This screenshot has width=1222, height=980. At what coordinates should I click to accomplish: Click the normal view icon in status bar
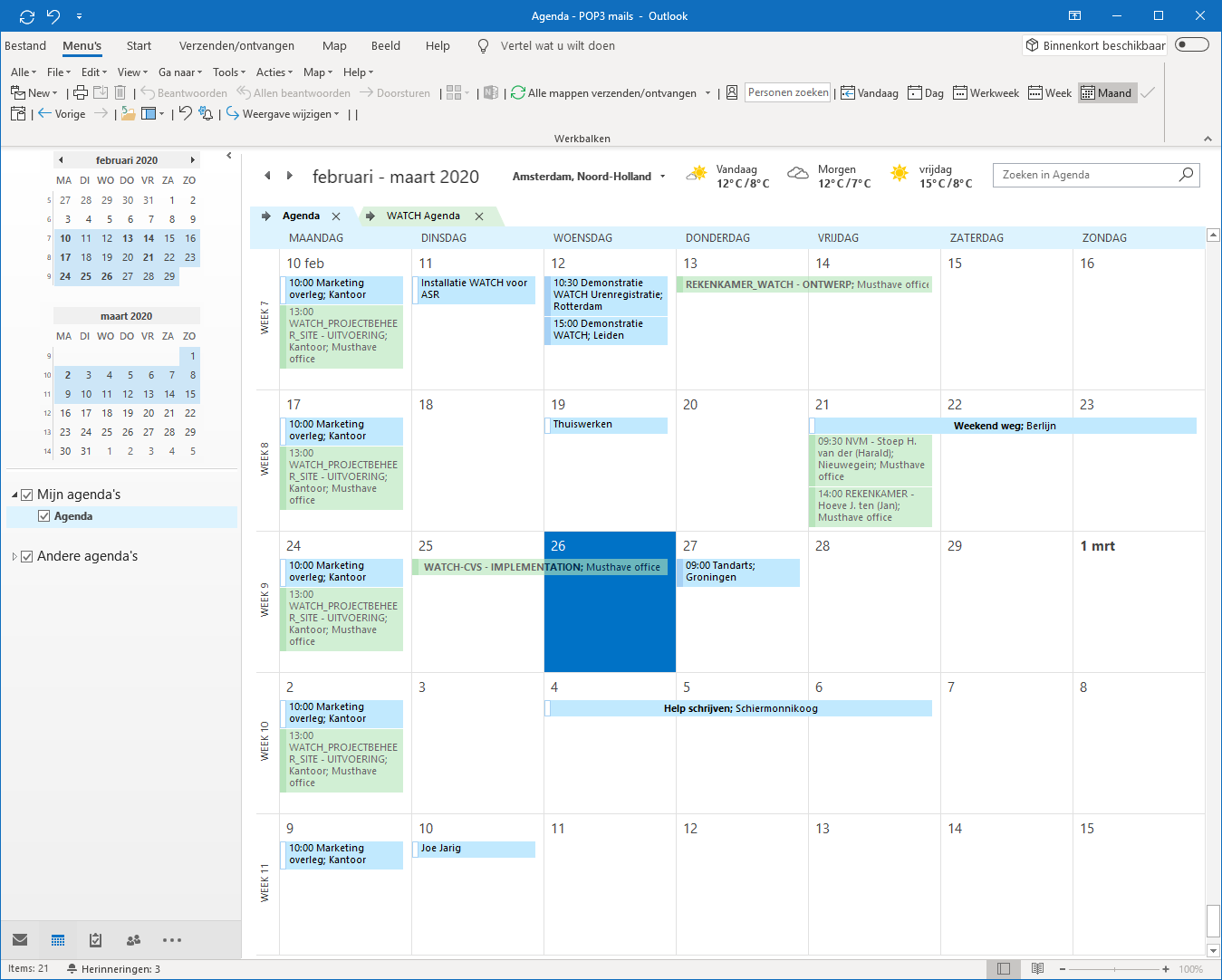point(1004,969)
